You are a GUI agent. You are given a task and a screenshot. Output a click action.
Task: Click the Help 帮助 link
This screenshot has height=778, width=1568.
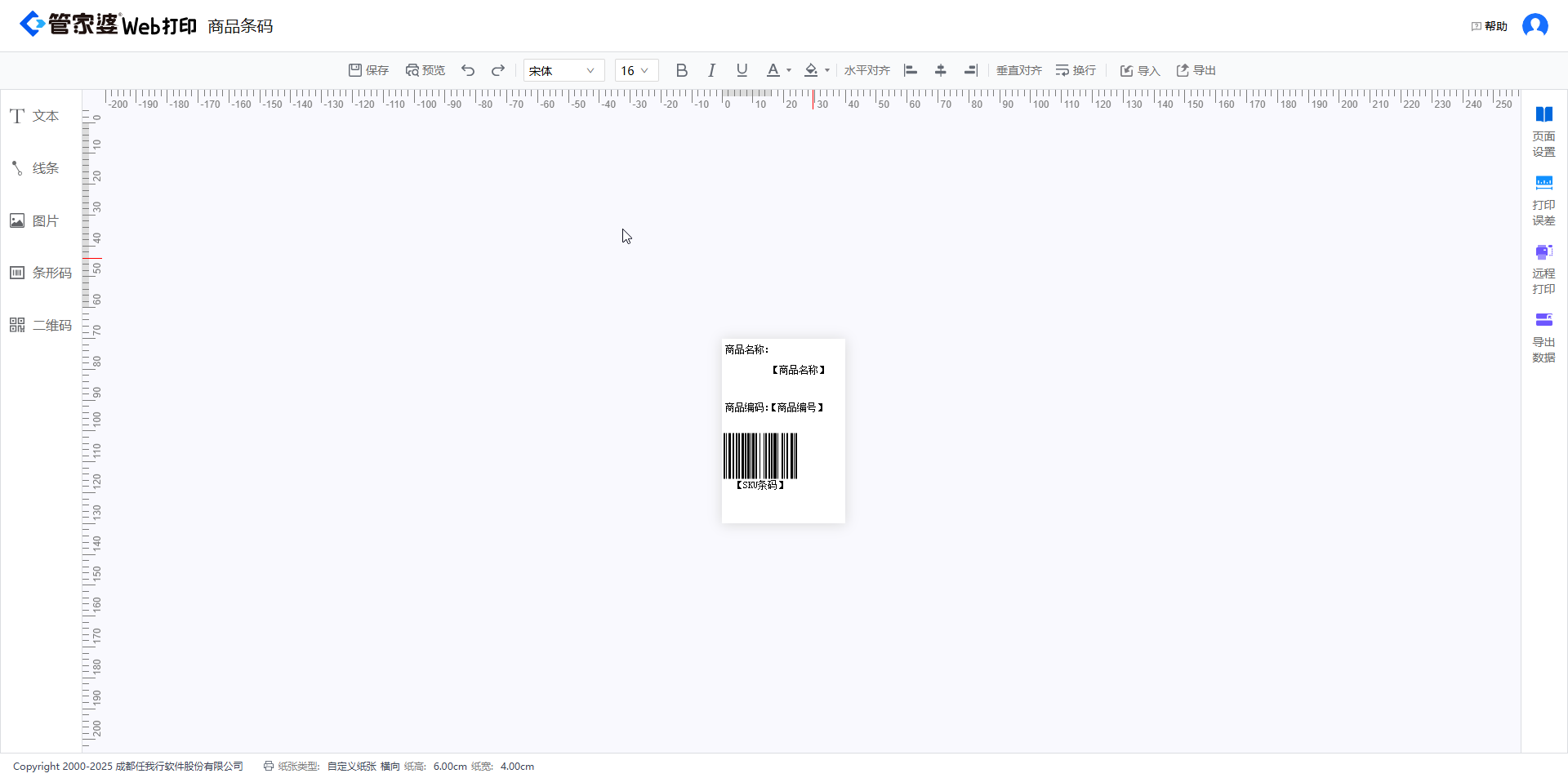pos(1489,26)
